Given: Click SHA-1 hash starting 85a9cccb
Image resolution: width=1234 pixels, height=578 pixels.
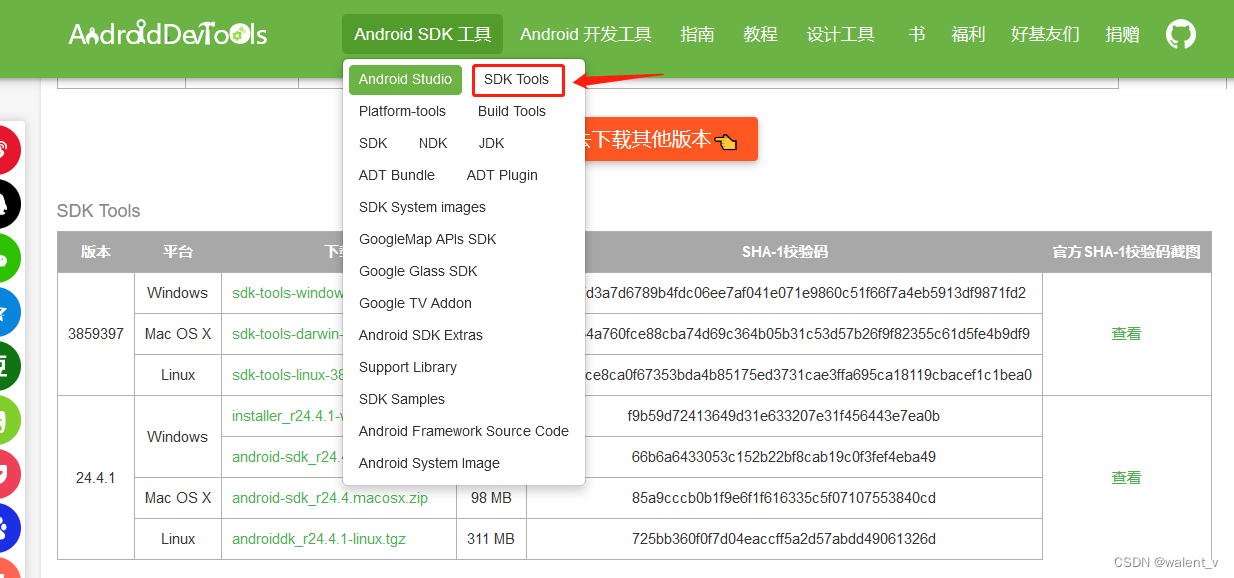Looking at the screenshot, I should 784,498.
